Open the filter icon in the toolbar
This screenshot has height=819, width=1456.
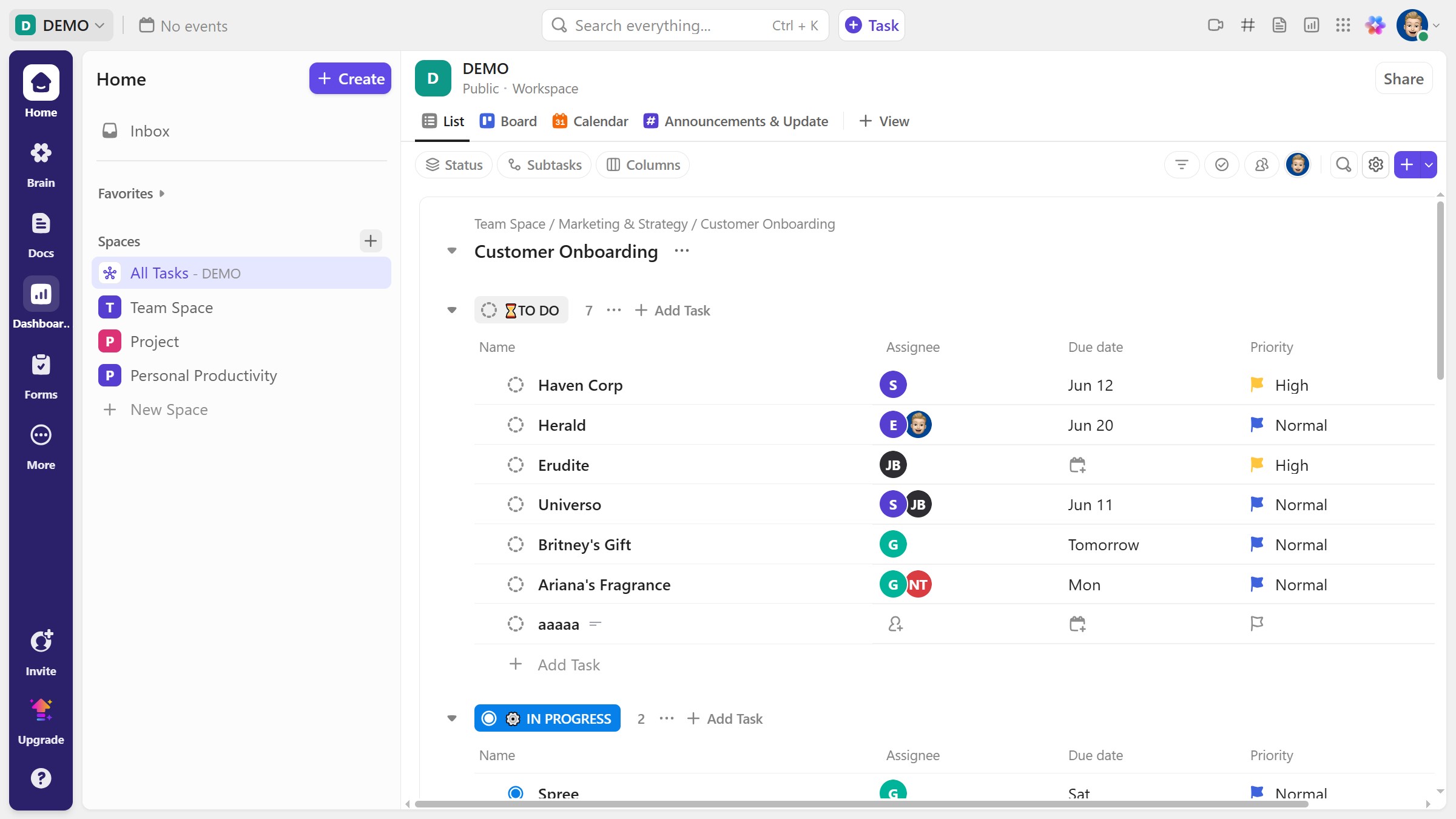coord(1181,165)
